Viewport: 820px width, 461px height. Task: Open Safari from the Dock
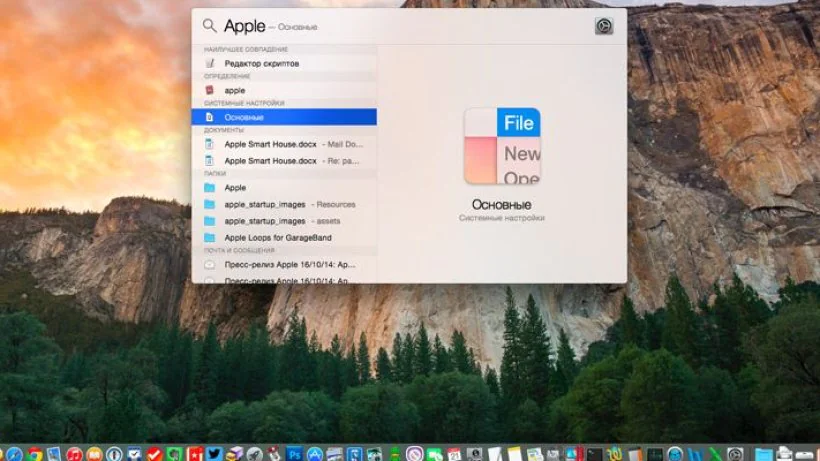tap(14, 454)
